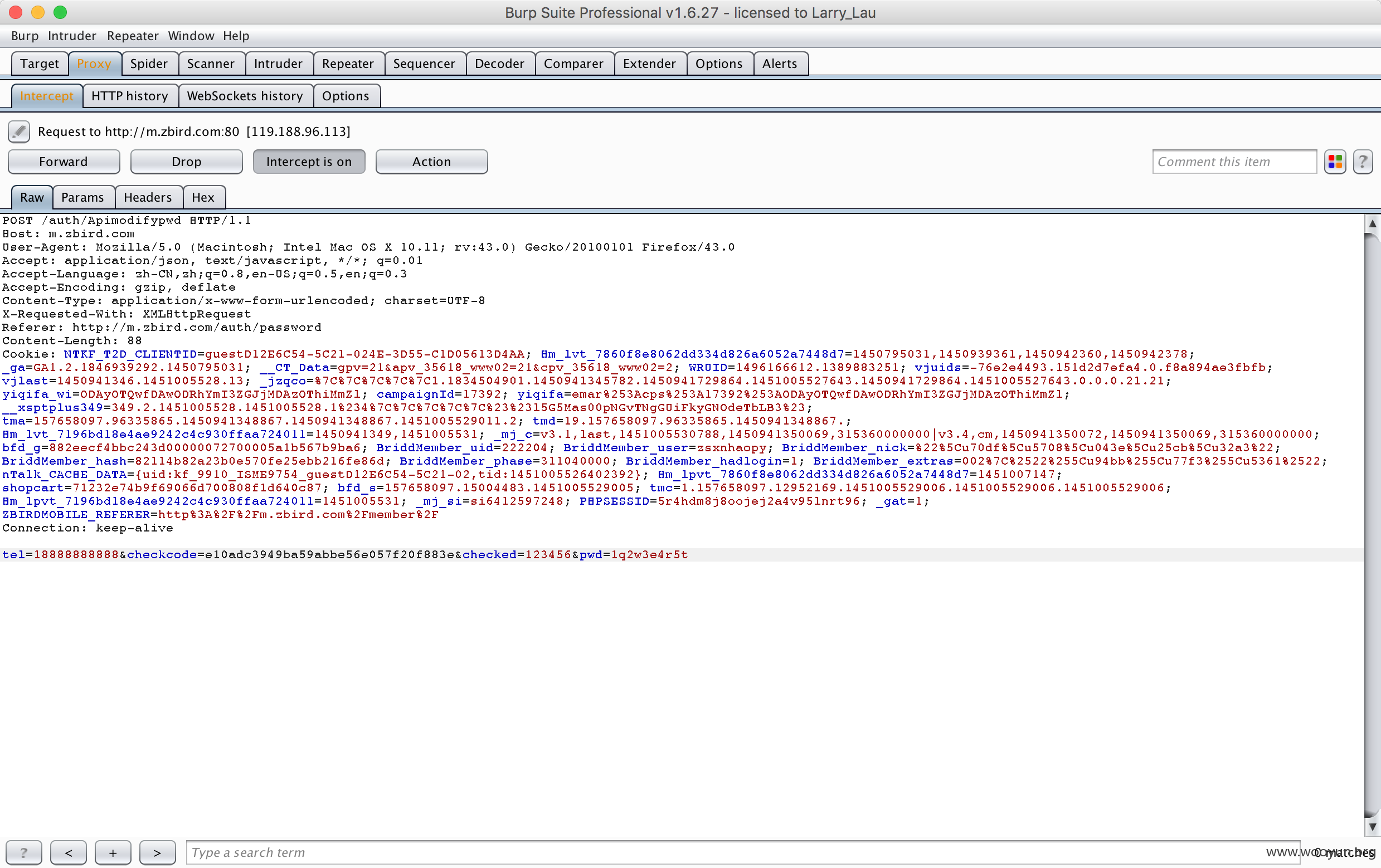
Task: Click scrollbar down arrow
Action: click(1372, 827)
